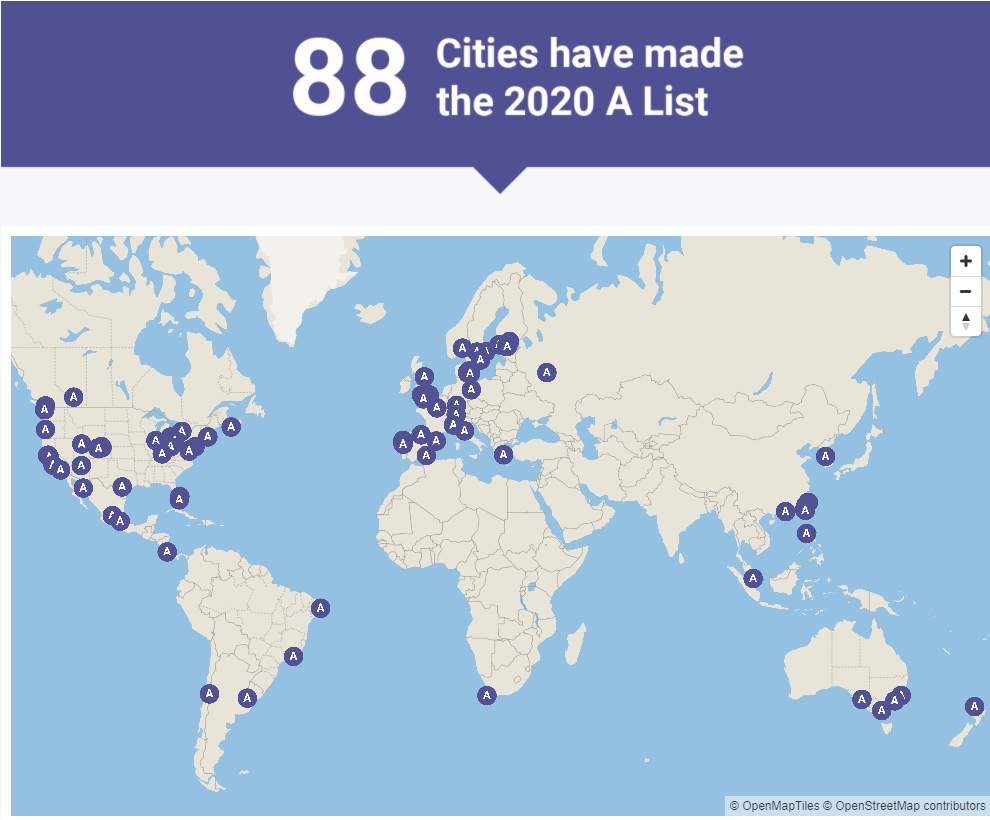The height and width of the screenshot is (820, 990).
Task: Select the A marker at Melbourne, Australia
Action: 881,710
